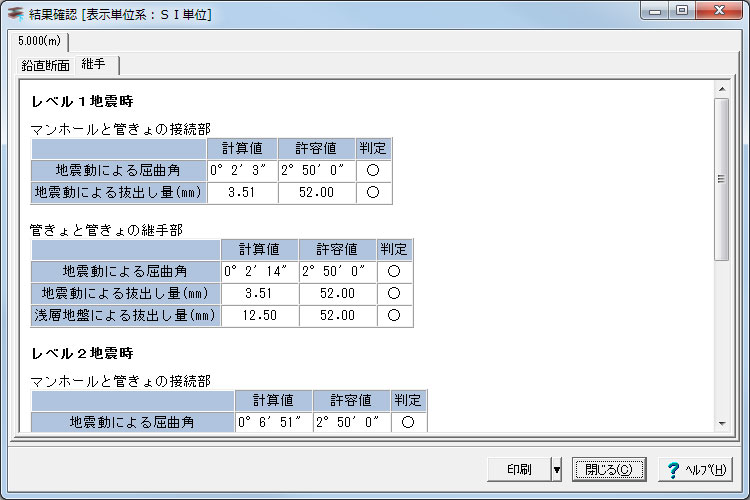
Task: Click the scrollbar down arrow
Action: [x=722, y=423]
